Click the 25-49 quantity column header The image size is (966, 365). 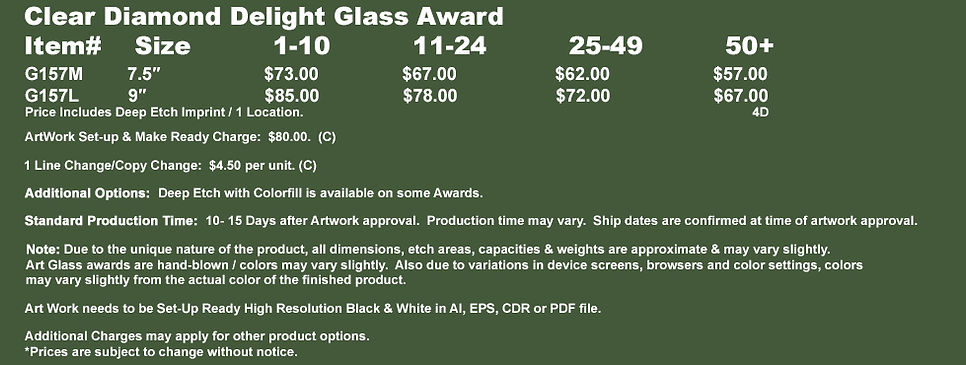606,46
